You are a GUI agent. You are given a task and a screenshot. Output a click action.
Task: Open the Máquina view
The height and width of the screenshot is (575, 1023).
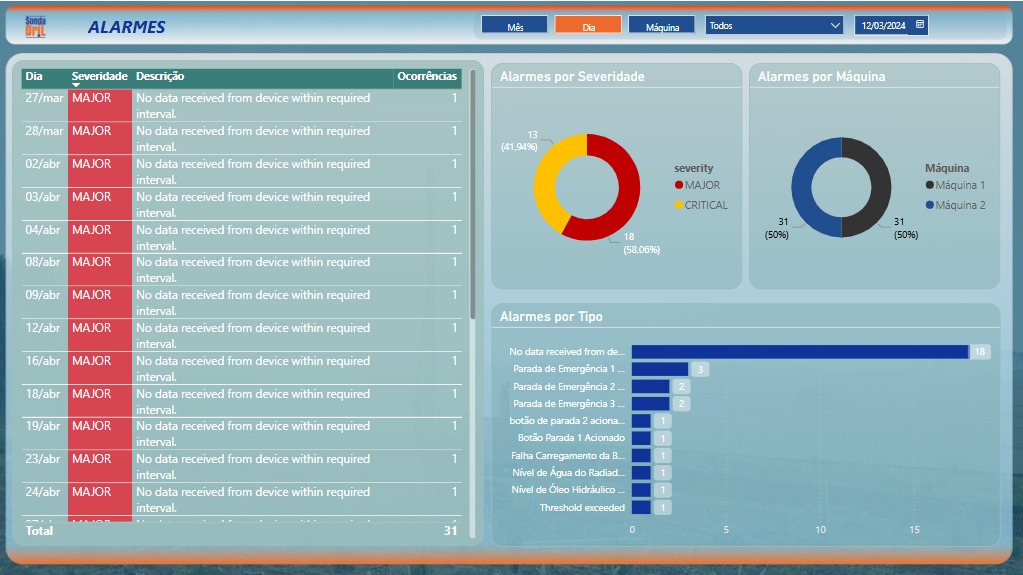[x=662, y=25]
